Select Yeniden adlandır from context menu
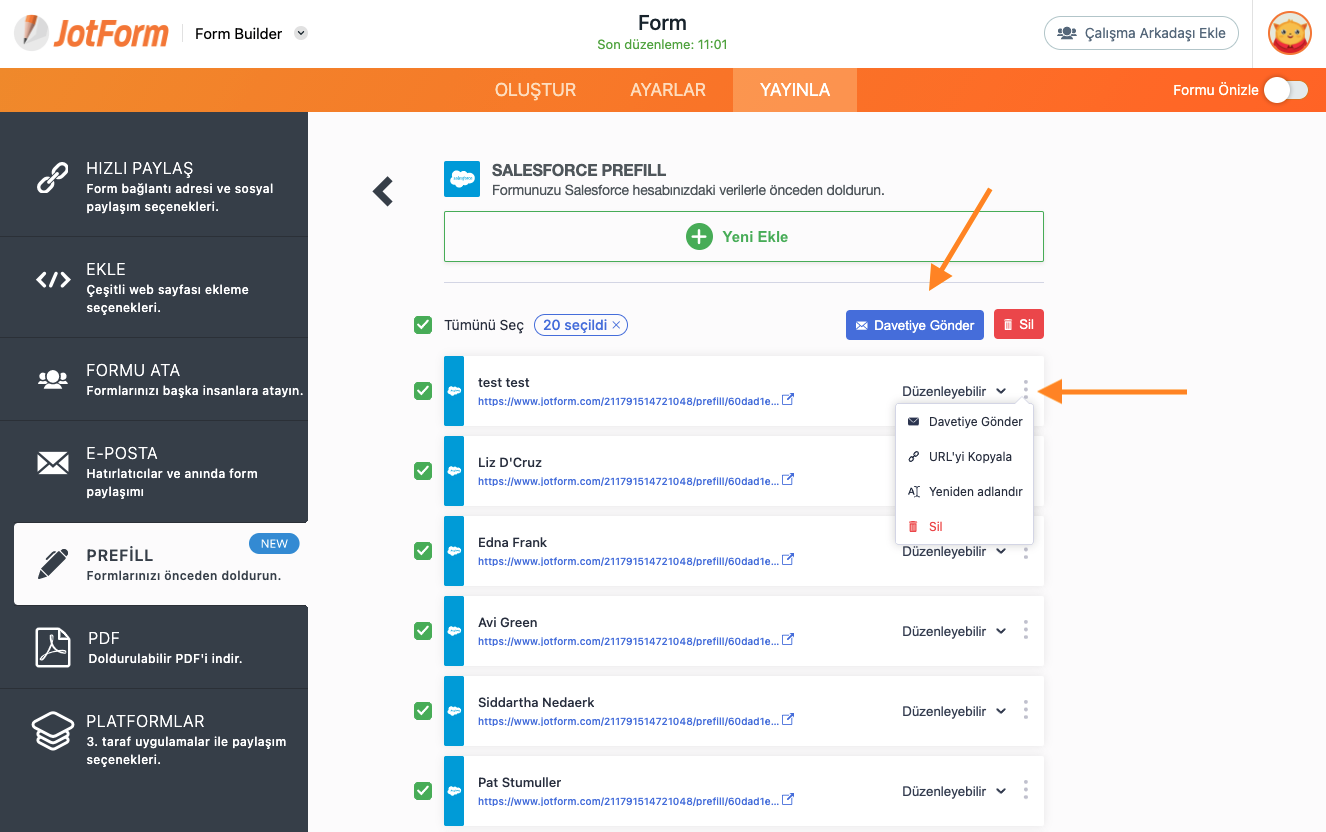1326x832 pixels. (x=964, y=492)
